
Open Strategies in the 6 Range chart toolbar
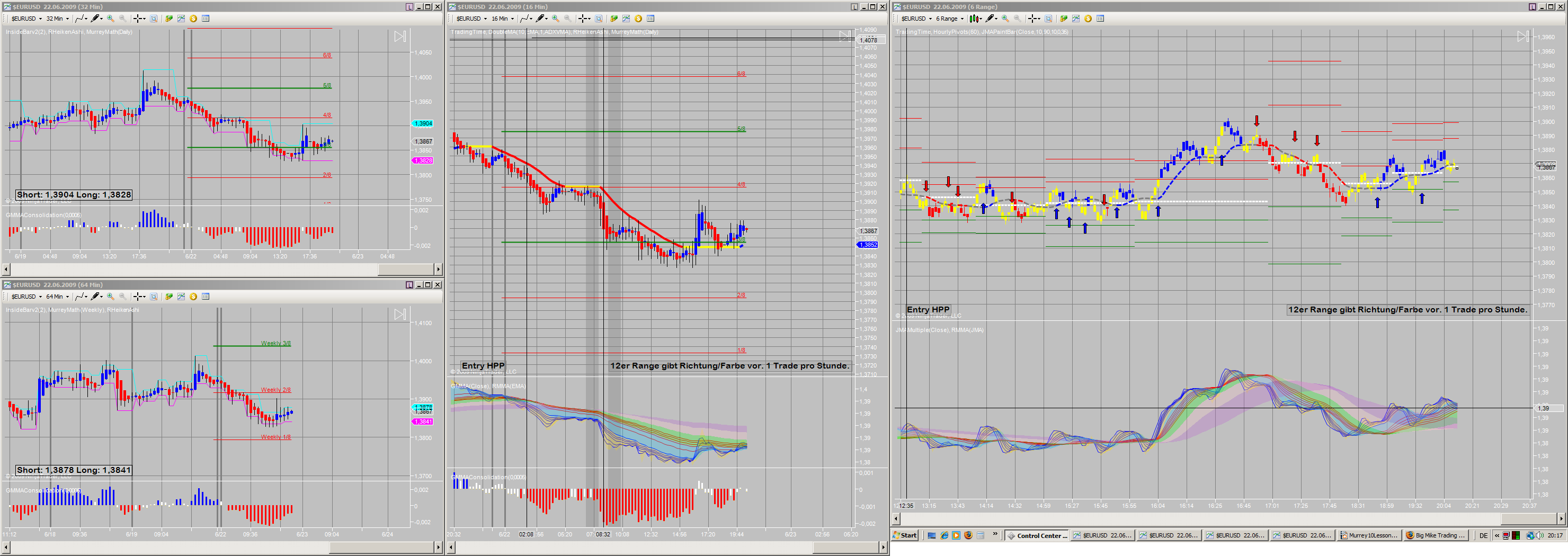[x=1088, y=19]
